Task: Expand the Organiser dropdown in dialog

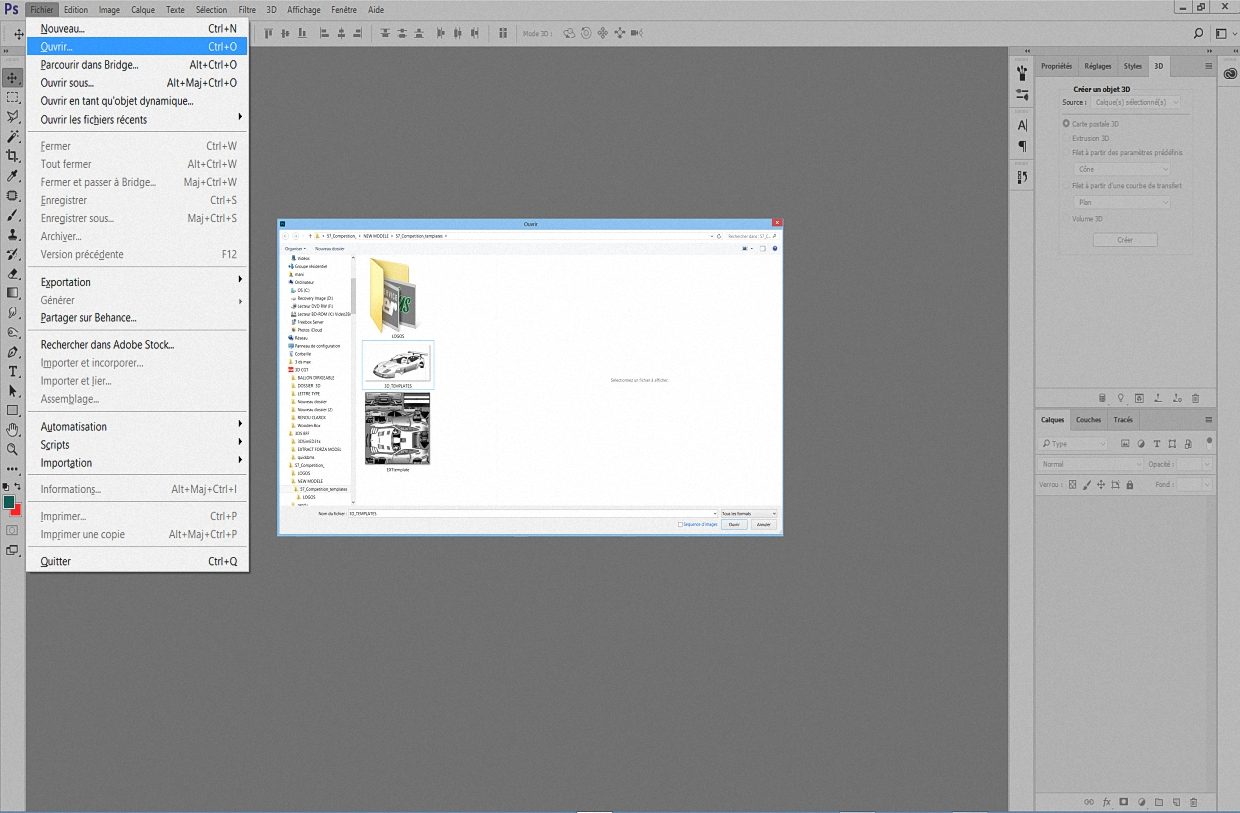Action: (x=295, y=248)
